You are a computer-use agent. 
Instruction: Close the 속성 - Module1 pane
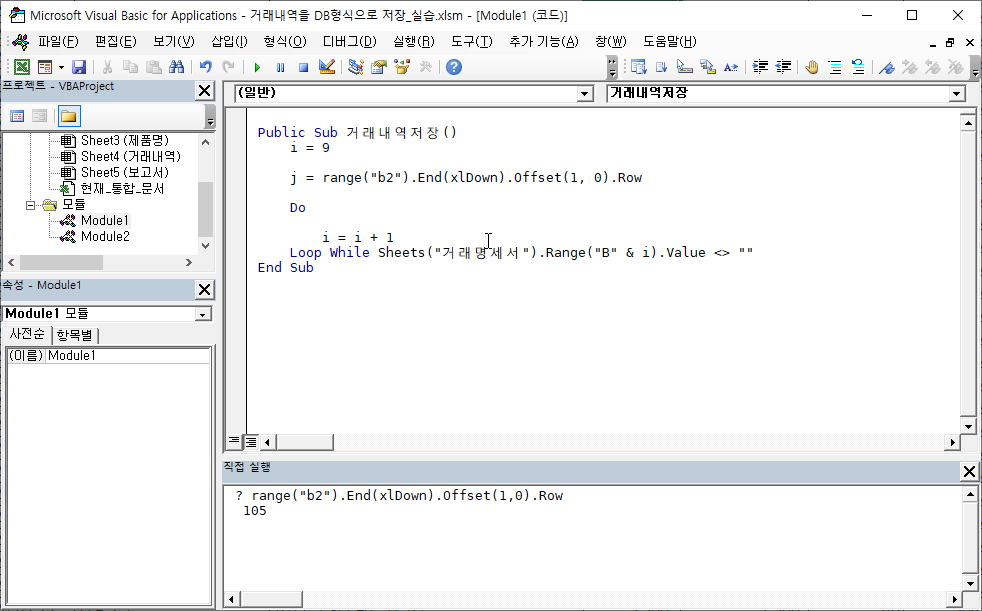pyautogui.click(x=205, y=289)
